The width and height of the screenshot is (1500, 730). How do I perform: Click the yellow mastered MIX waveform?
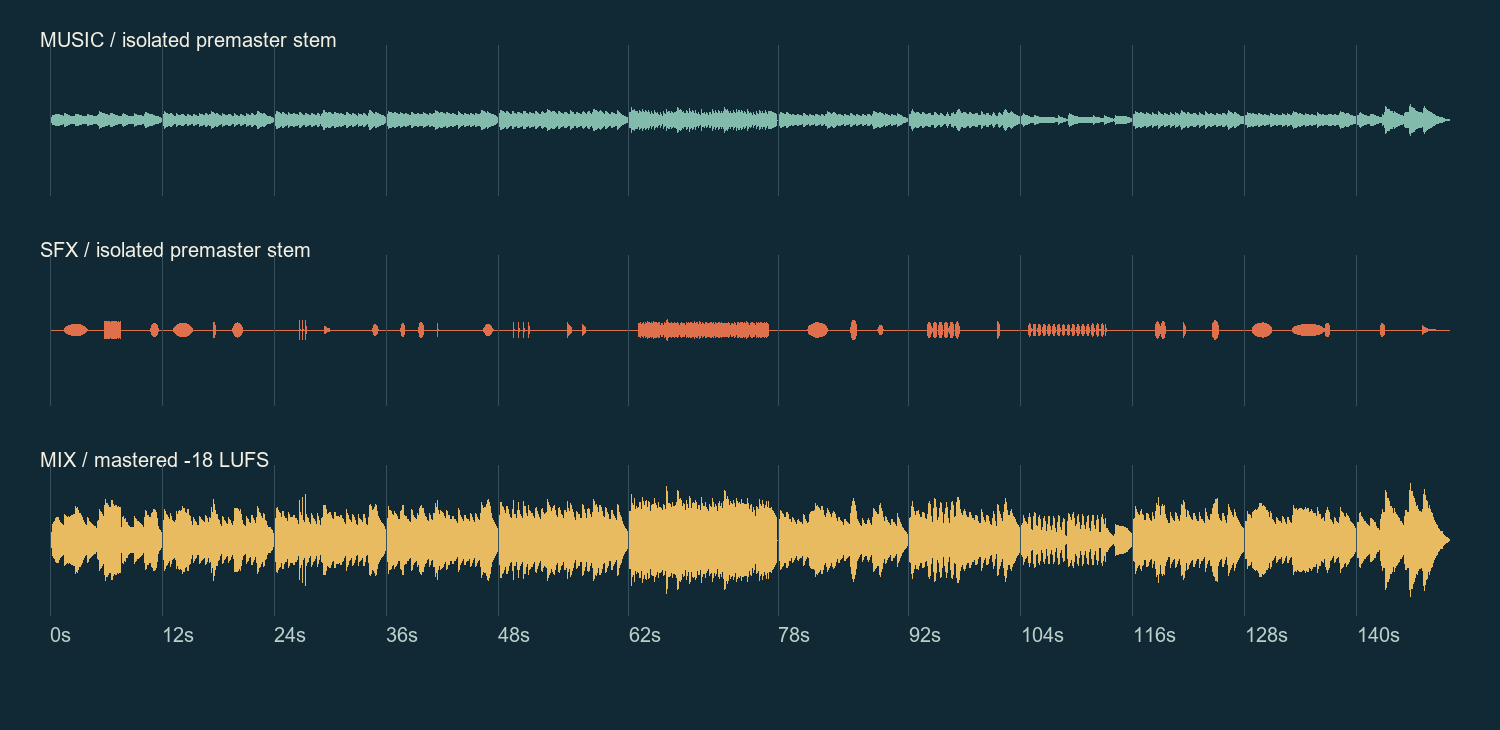coord(750,540)
